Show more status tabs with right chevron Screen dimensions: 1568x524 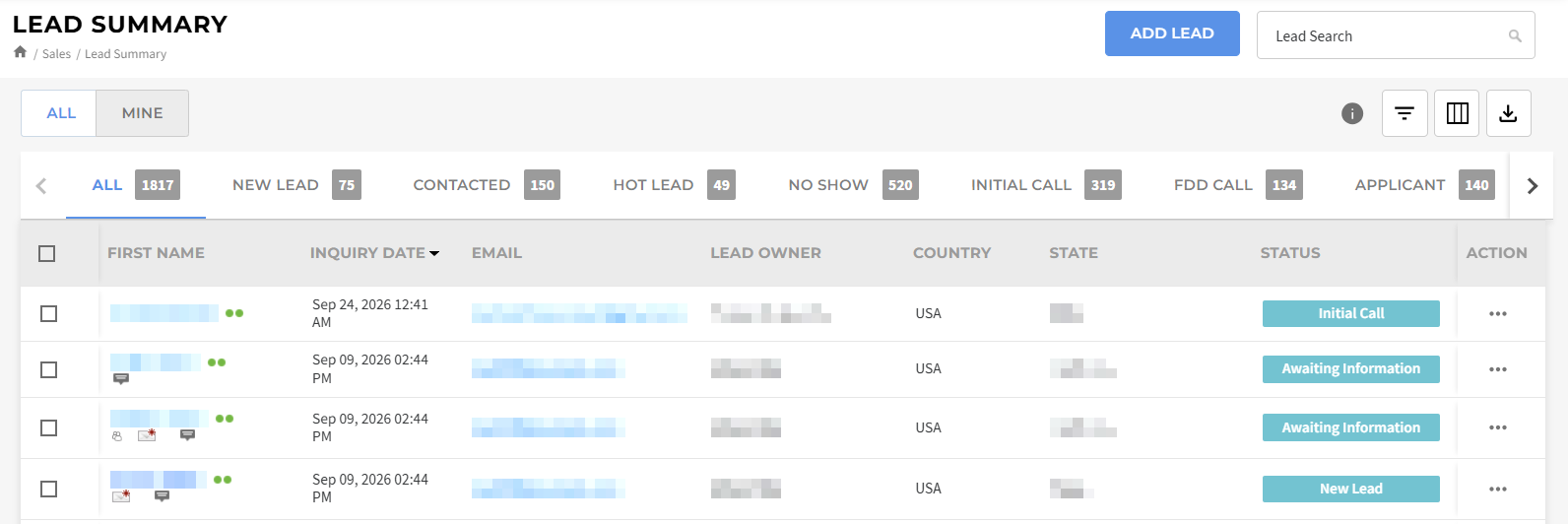click(x=1532, y=185)
